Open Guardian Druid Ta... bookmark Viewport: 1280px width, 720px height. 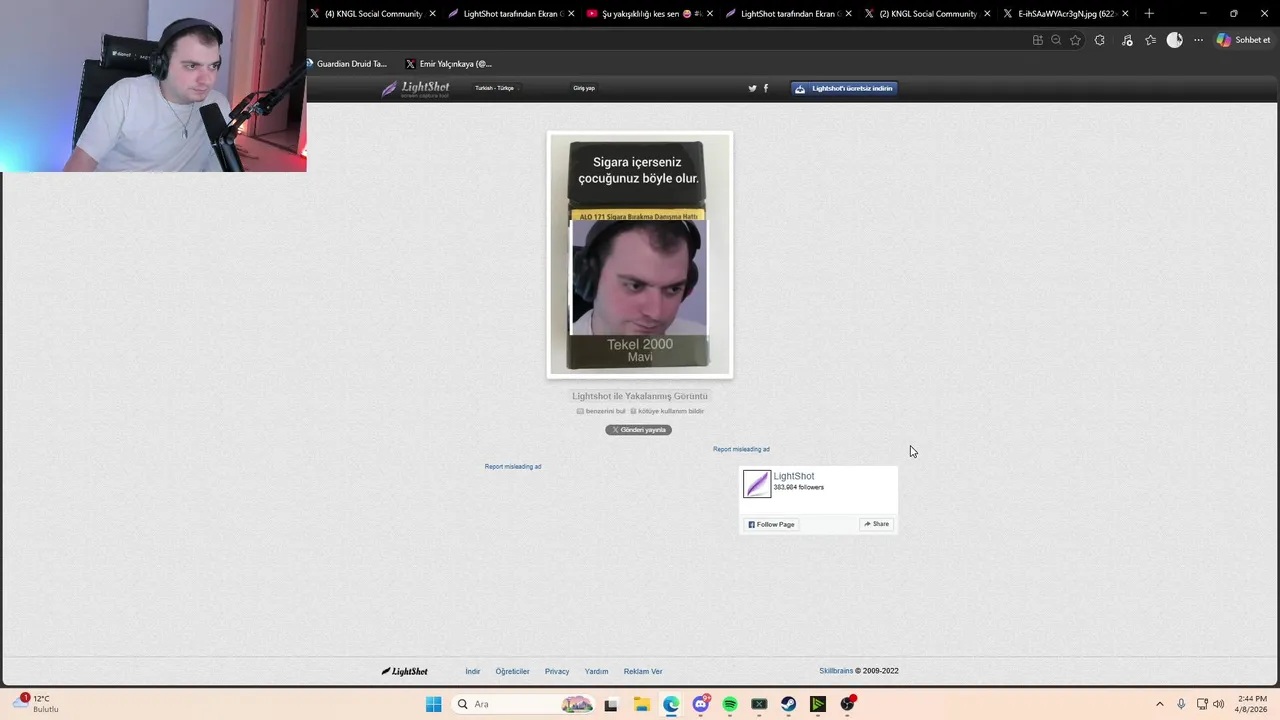coord(346,64)
